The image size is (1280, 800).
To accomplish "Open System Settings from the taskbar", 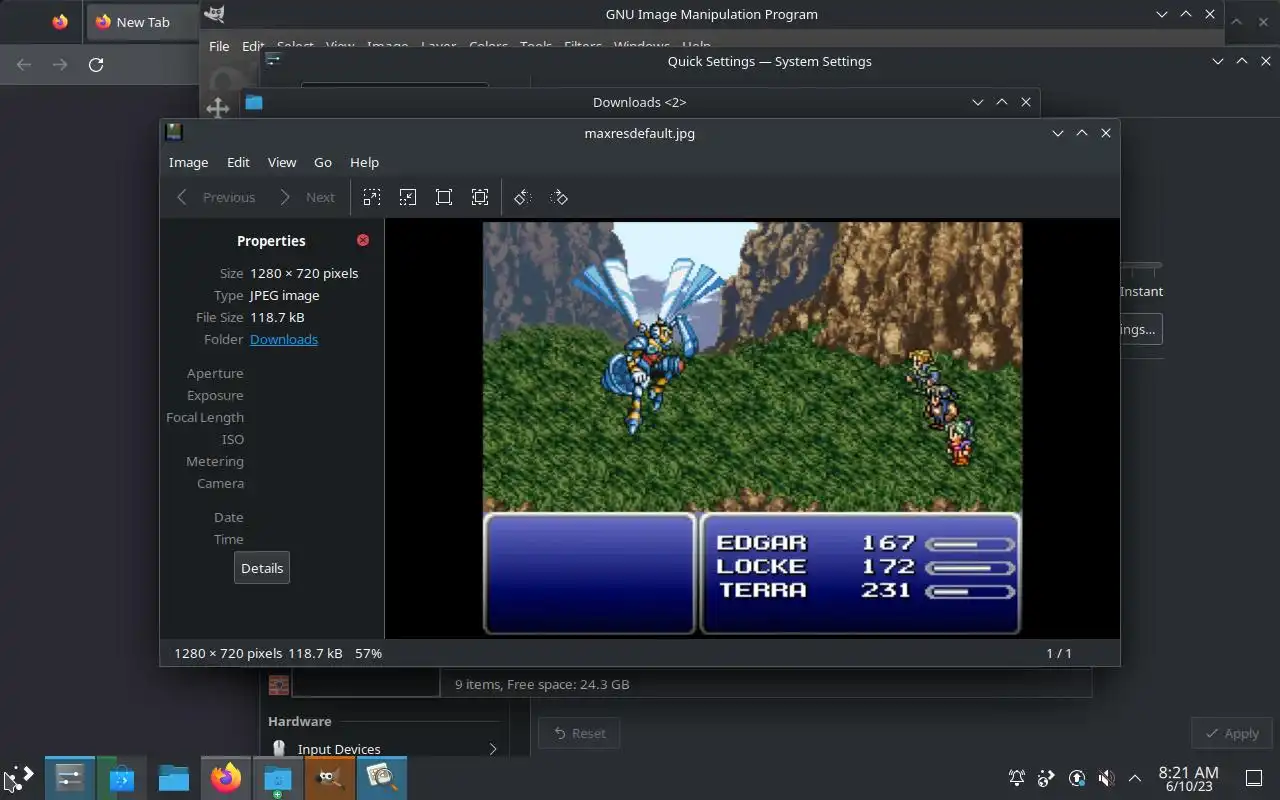I will (70, 777).
